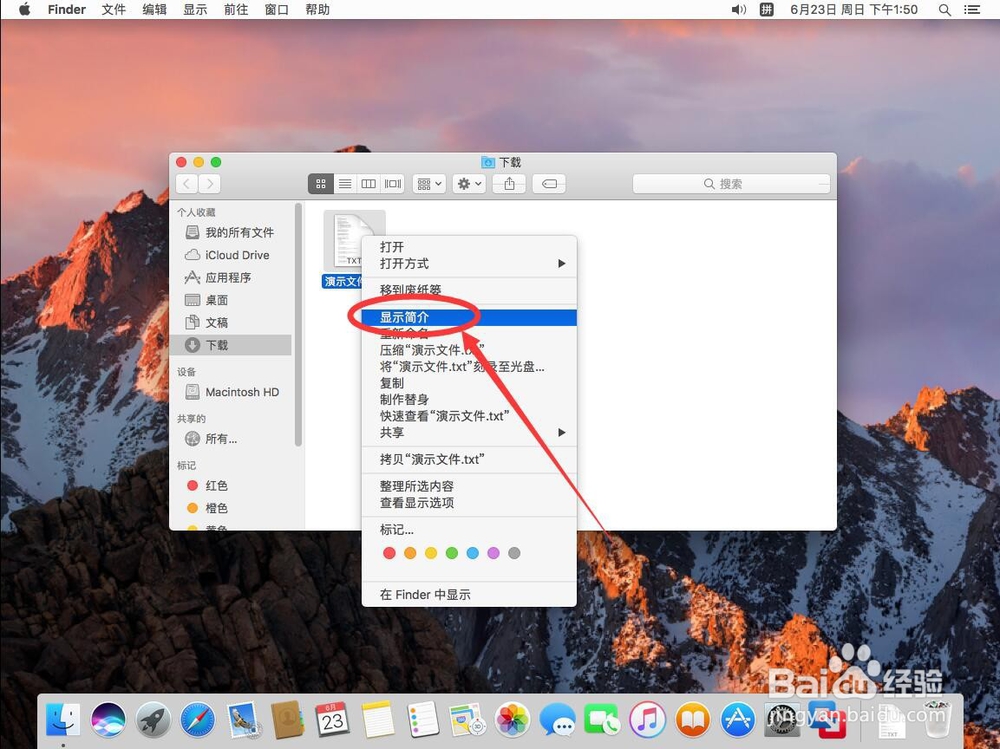This screenshot has height=749, width=1000.
Task: Open Contacts book icon in Dock
Action: [x=287, y=720]
